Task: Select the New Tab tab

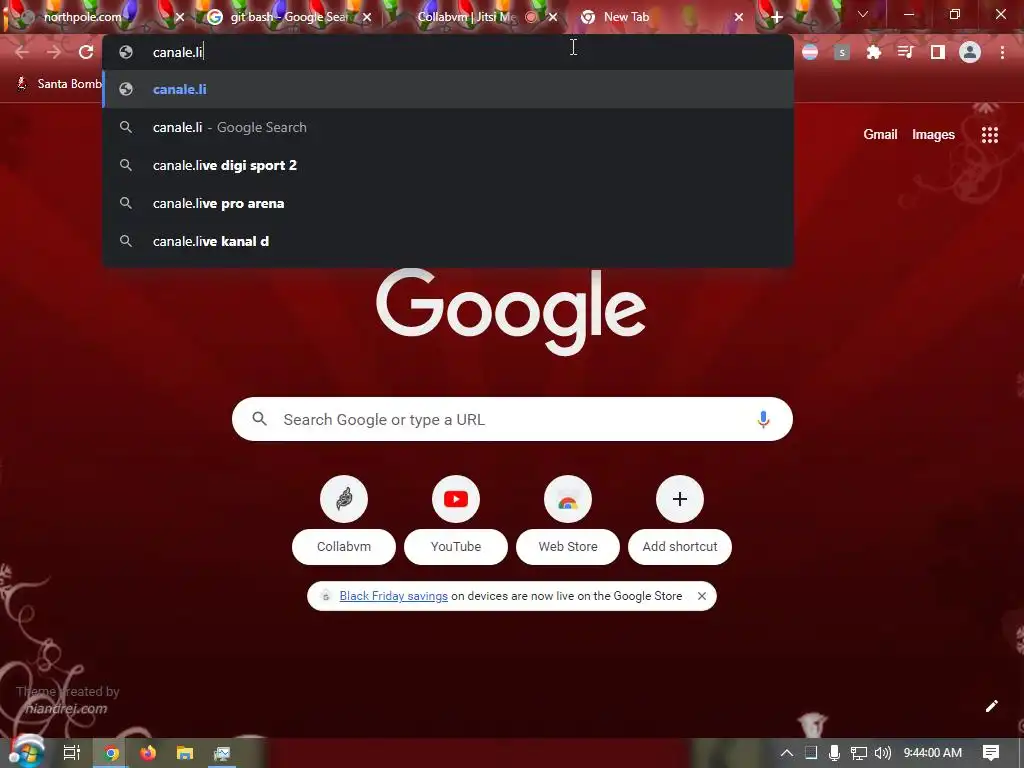Action: click(x=626, y=17)
